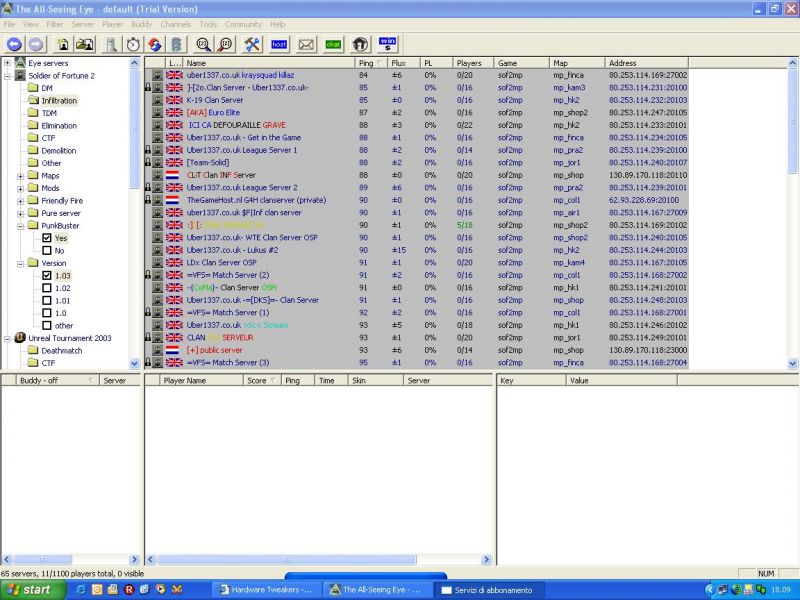Collapse the Version filter node

20,263
